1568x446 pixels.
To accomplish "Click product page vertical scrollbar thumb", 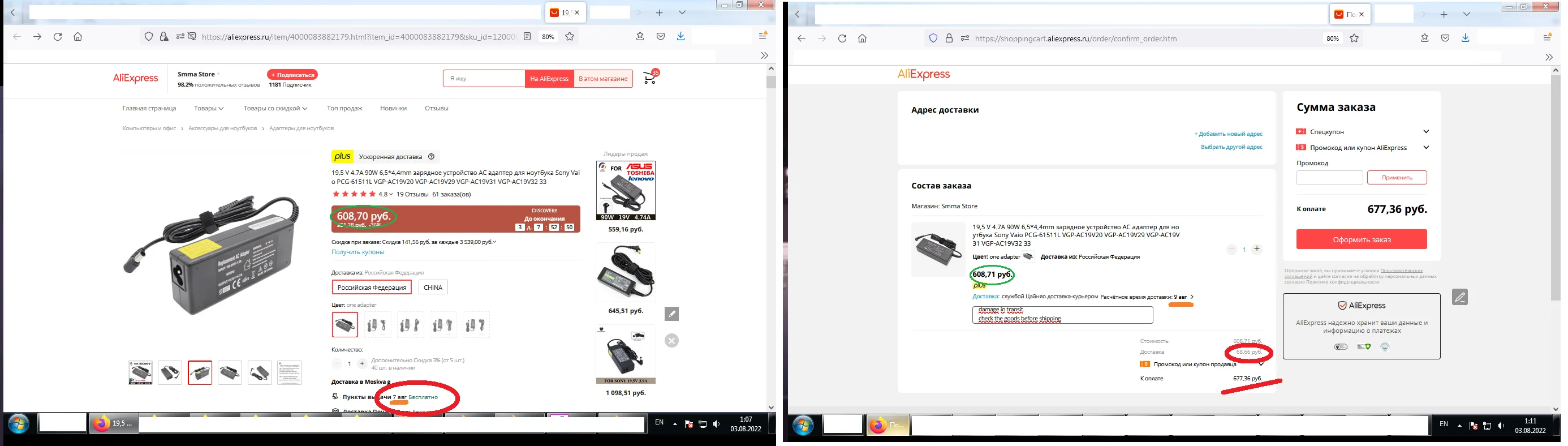I will [771, 82].
